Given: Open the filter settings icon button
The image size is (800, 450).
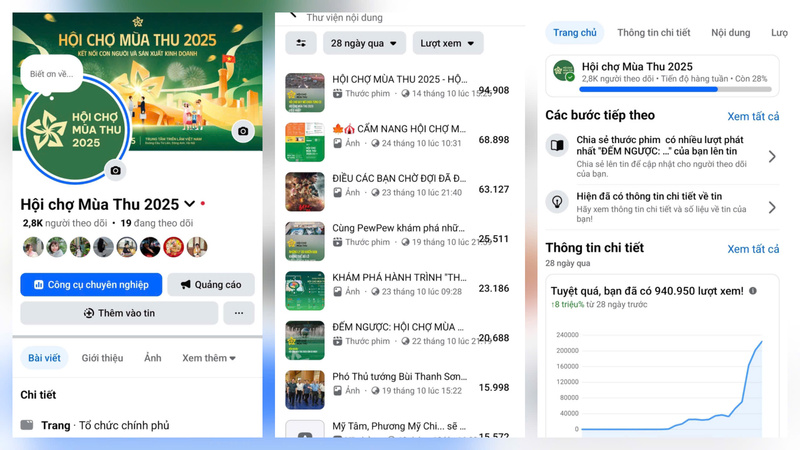Looking at the screenshot, I should [301, 43].
